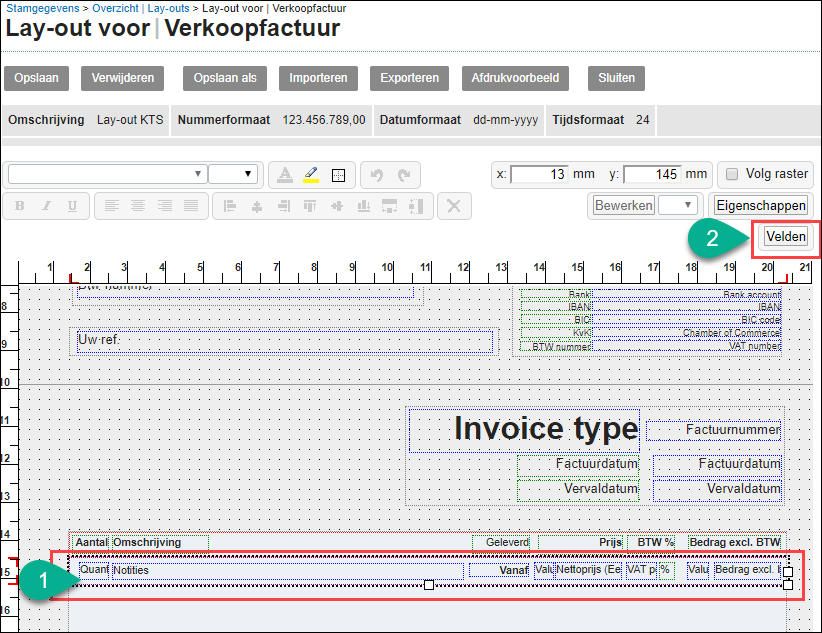Apply bold formatting with the B icon
Image resolution: width=822 pixels, height=633 pixels.
click(20, 205)
